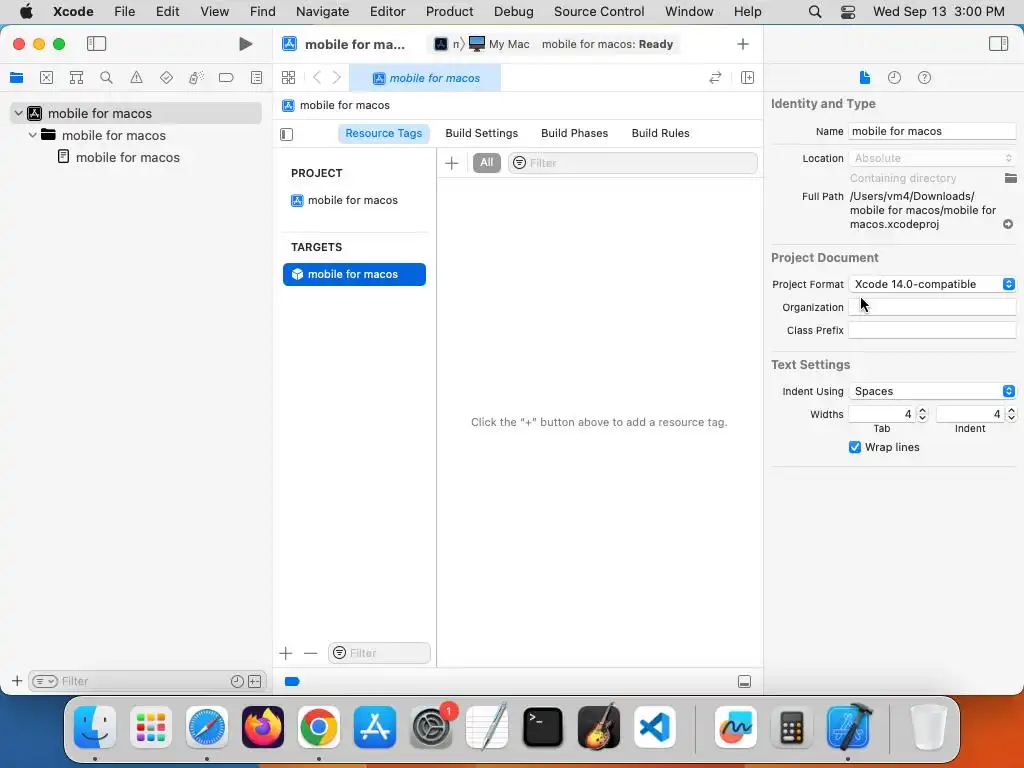The height and width of the screenshot is (768, 1024).
Task: Open the related items grid icon
Action: 288,78
